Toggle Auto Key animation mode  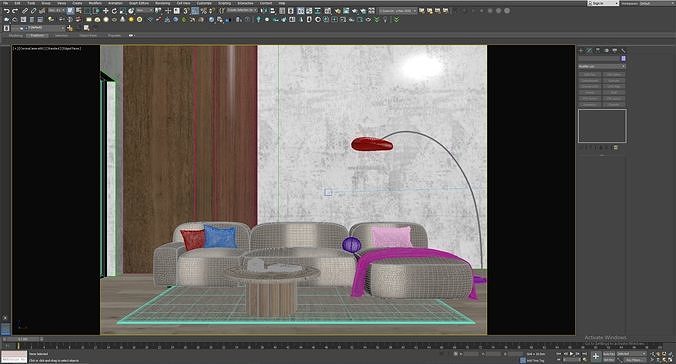tap(609, 354)
